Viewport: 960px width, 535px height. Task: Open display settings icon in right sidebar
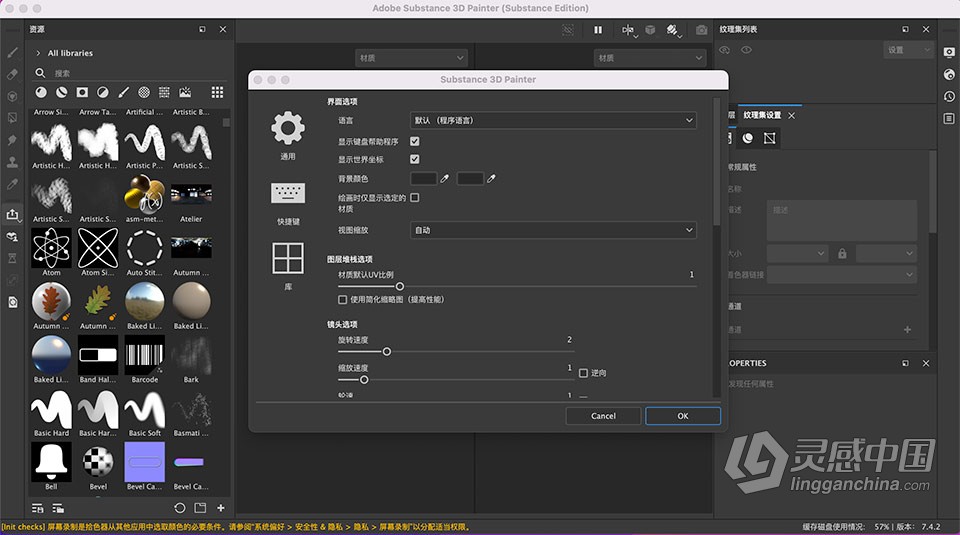[x=949, y=53]
